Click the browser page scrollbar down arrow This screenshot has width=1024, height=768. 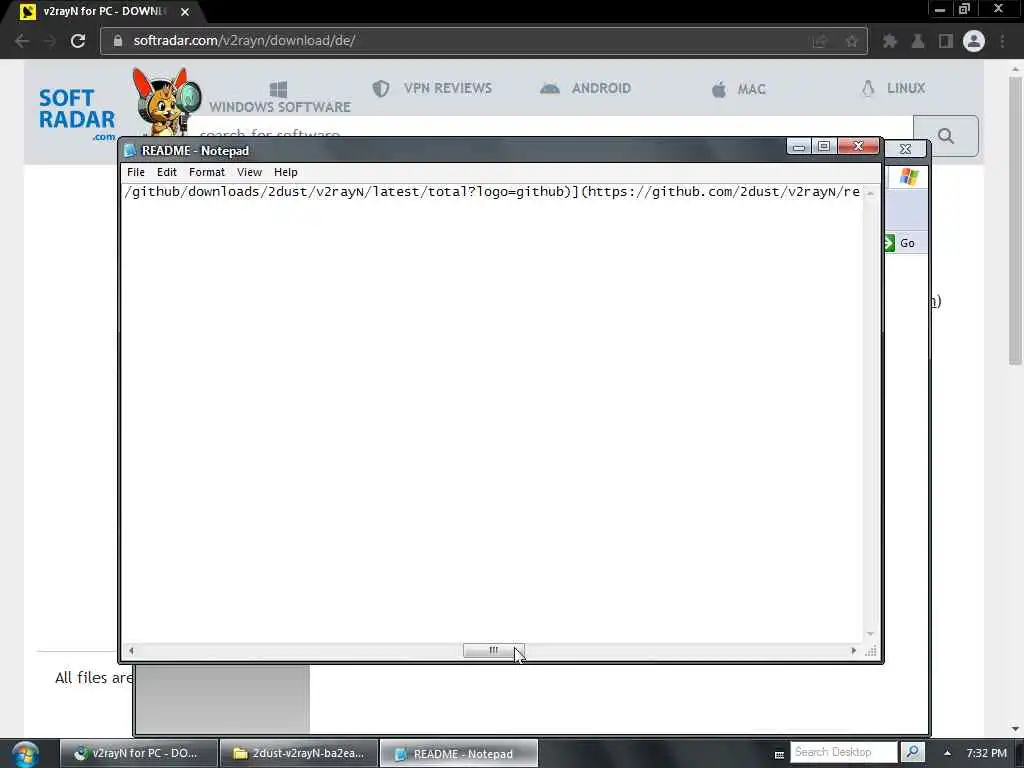pos(1015,728)
